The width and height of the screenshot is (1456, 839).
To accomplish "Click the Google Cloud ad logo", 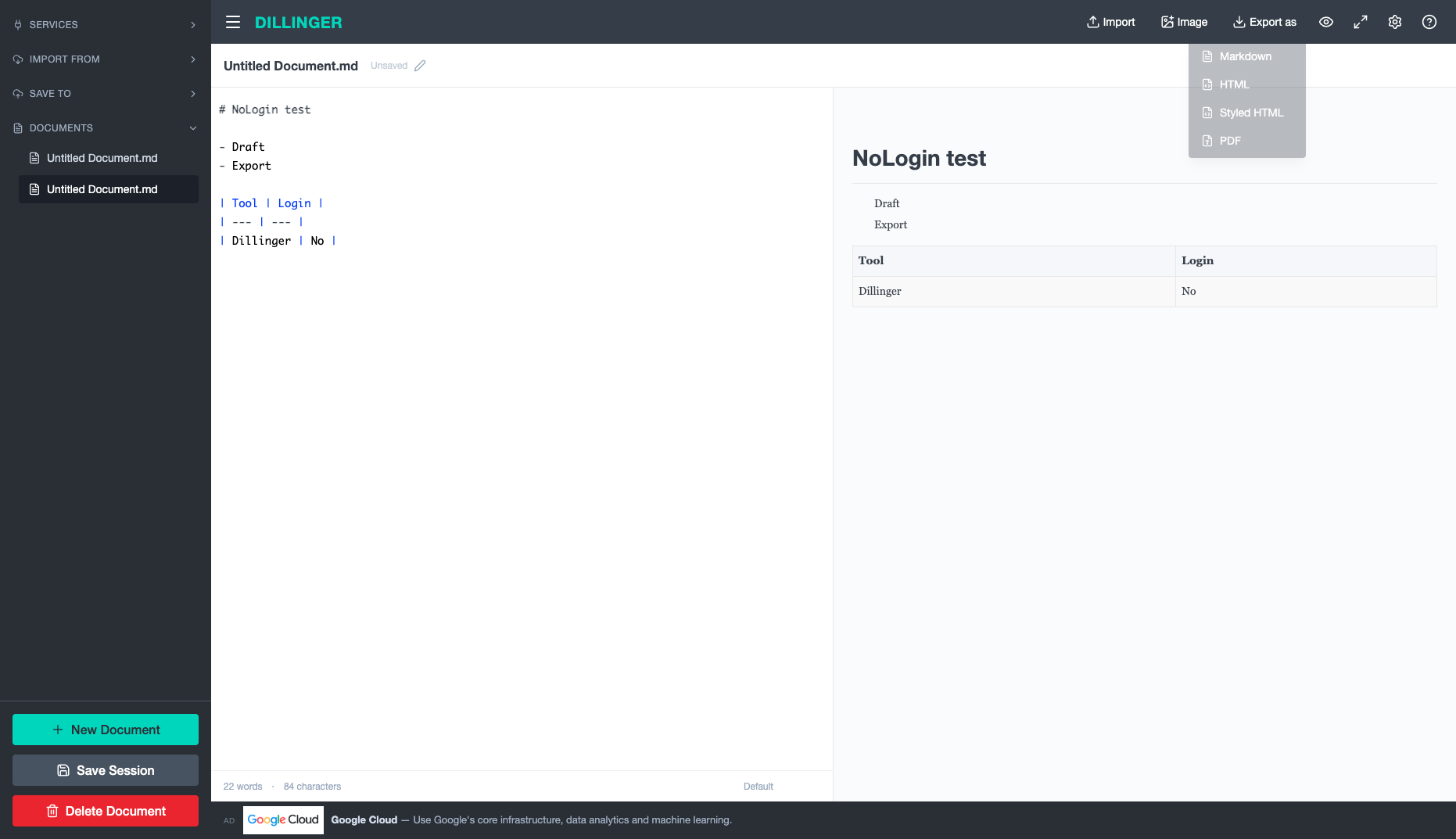I will pyautogui.click(x=283, y=819).
